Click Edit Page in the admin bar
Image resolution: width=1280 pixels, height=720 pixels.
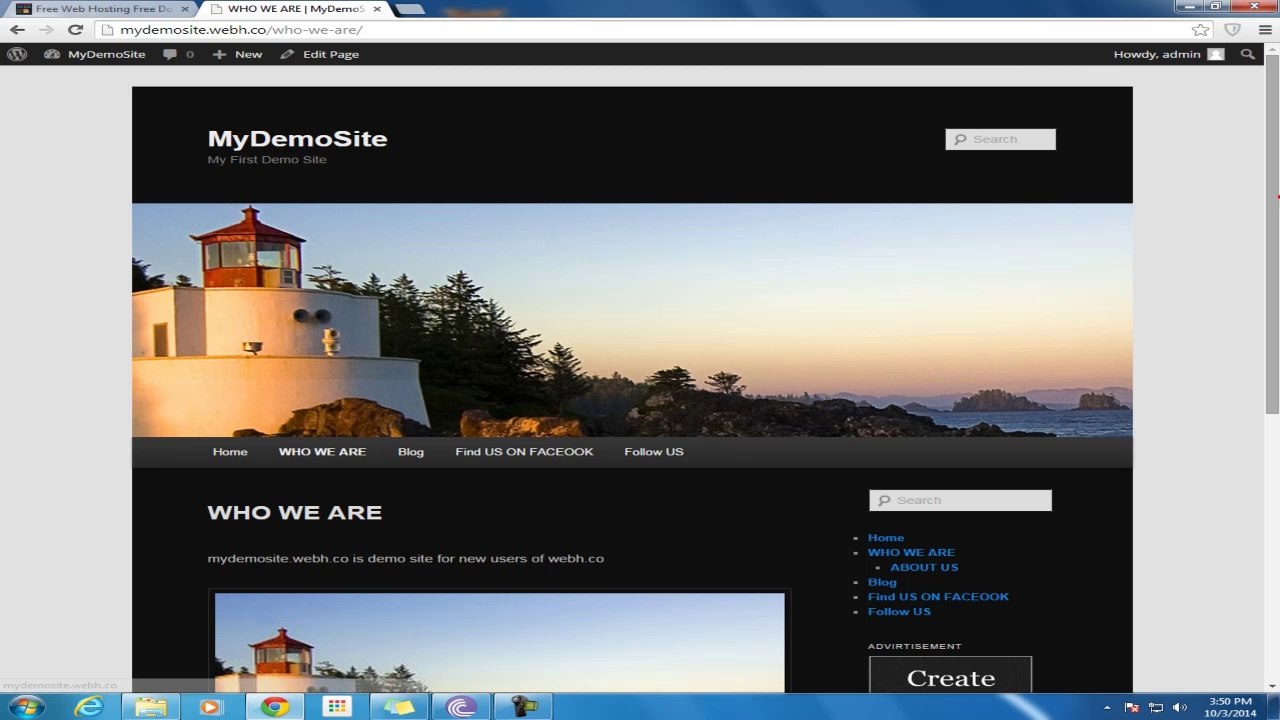320,54
